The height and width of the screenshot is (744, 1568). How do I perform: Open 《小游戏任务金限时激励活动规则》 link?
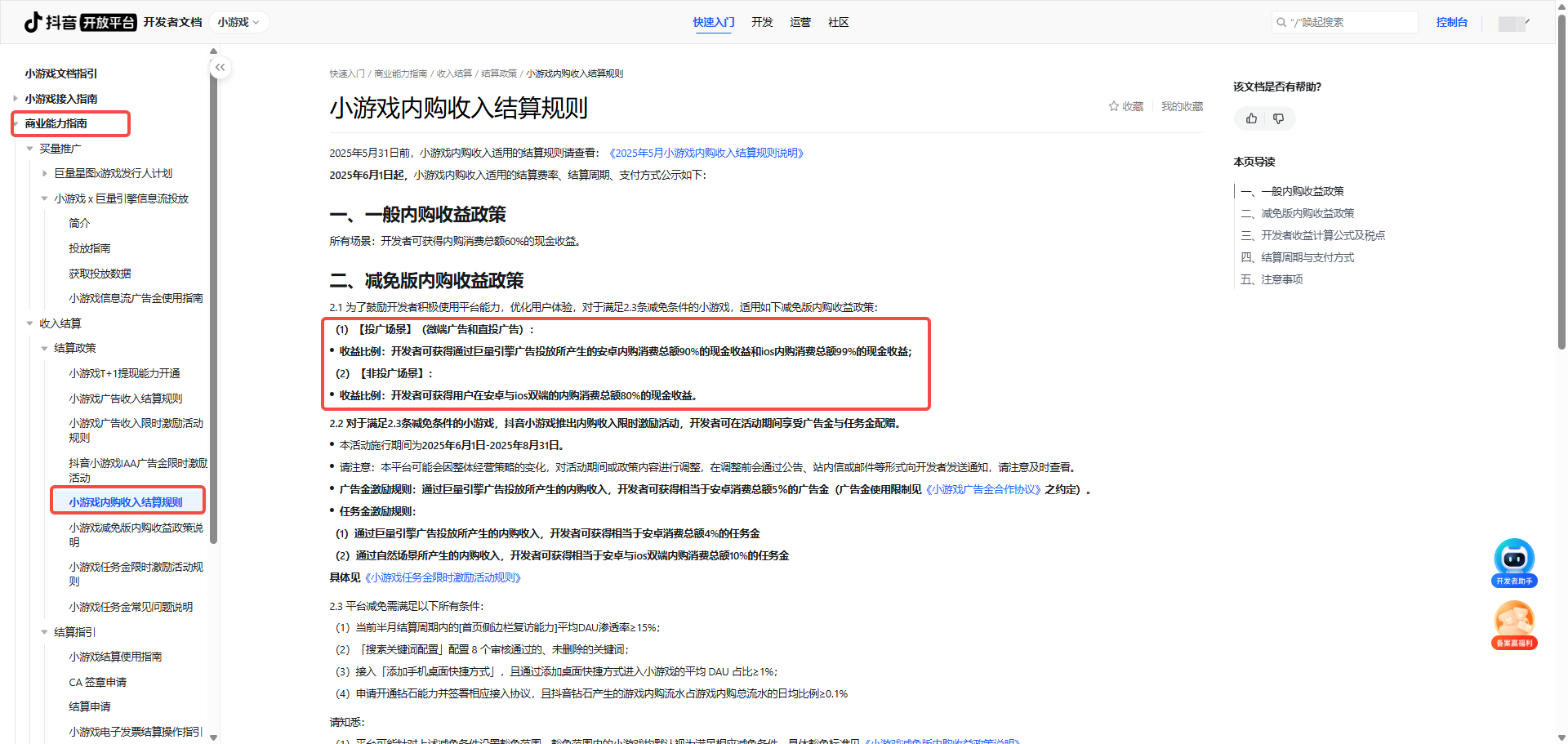point(442,577)
